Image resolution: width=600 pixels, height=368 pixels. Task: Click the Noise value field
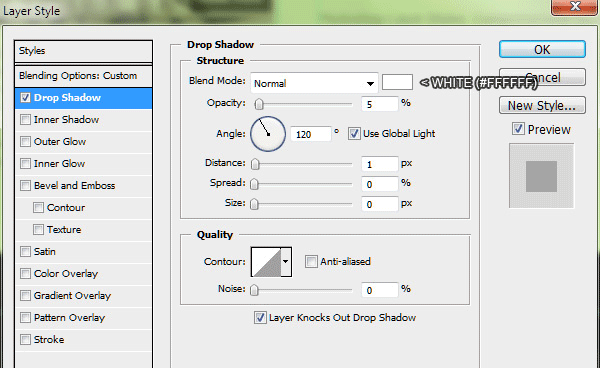pos(379,290)
